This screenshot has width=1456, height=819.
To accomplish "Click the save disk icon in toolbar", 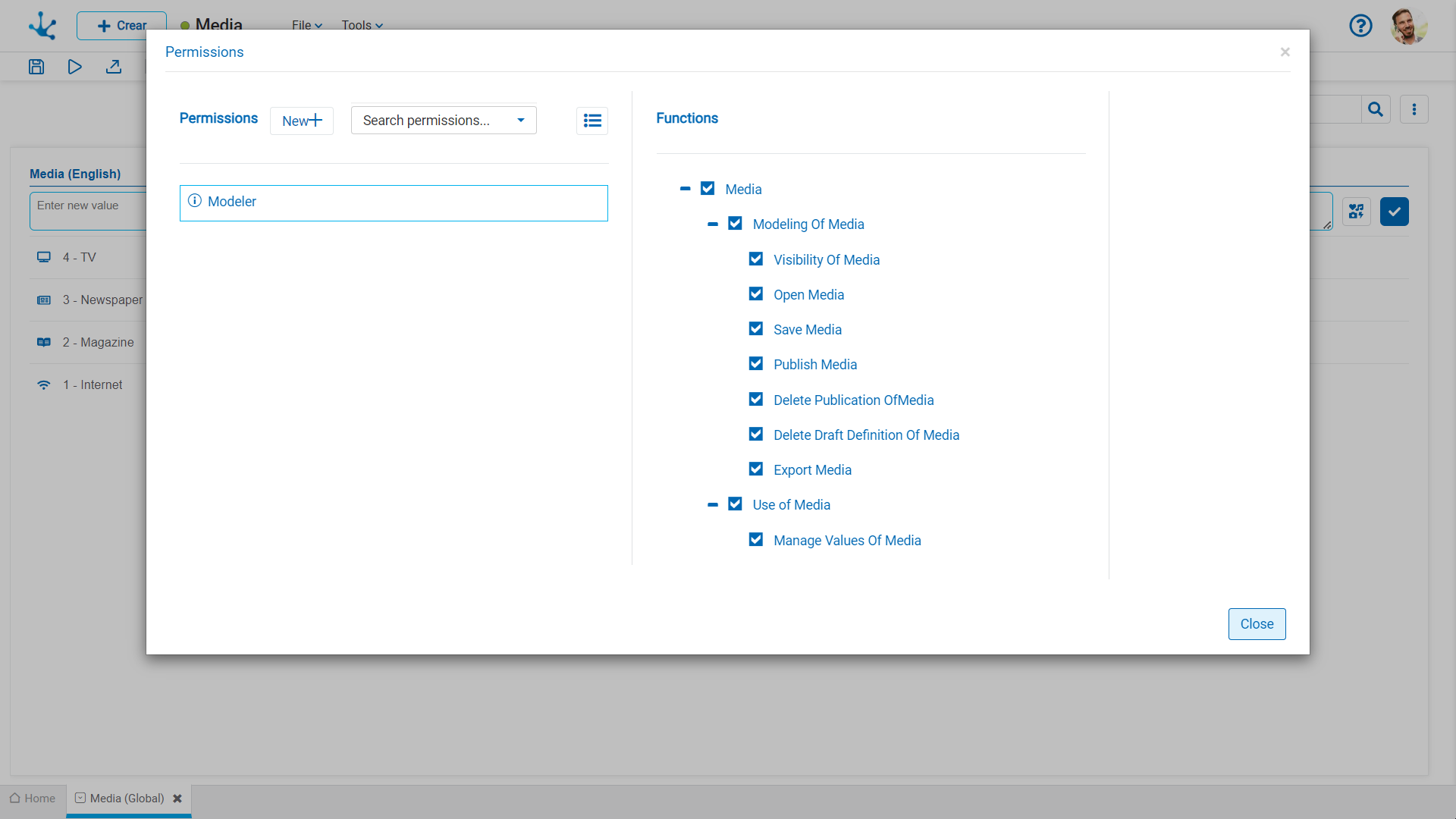I will click(x=36, y=67).
